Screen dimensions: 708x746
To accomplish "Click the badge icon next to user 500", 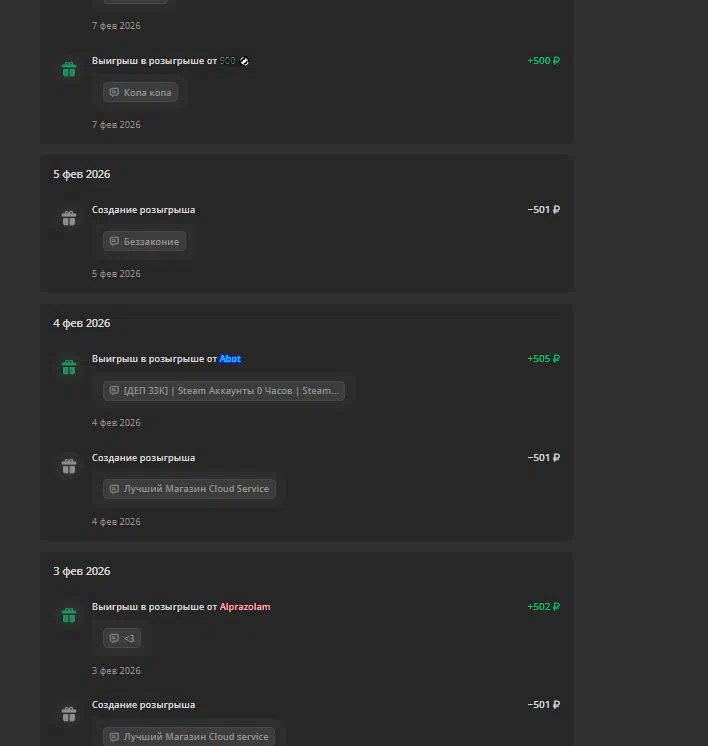I will tap(245, 61).
